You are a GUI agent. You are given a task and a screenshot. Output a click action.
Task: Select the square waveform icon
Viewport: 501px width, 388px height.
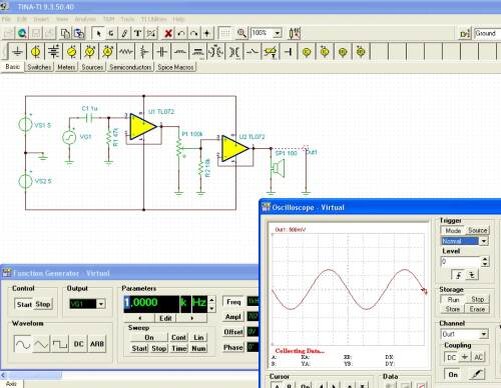(60, 344)
